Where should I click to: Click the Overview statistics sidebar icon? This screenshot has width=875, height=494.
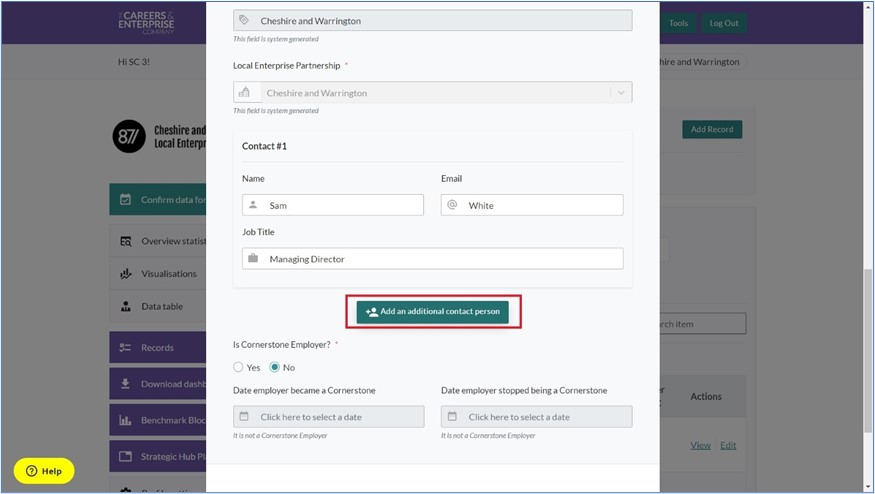click(126, 241)
